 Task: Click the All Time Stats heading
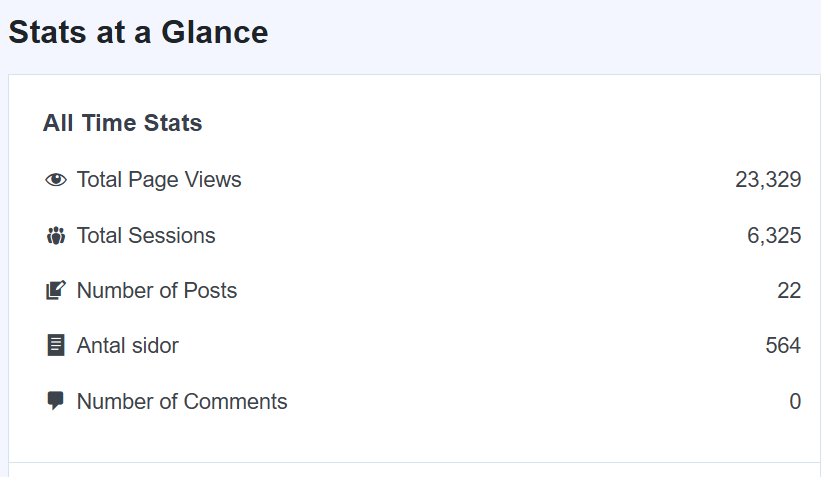(x=123, y=123)
